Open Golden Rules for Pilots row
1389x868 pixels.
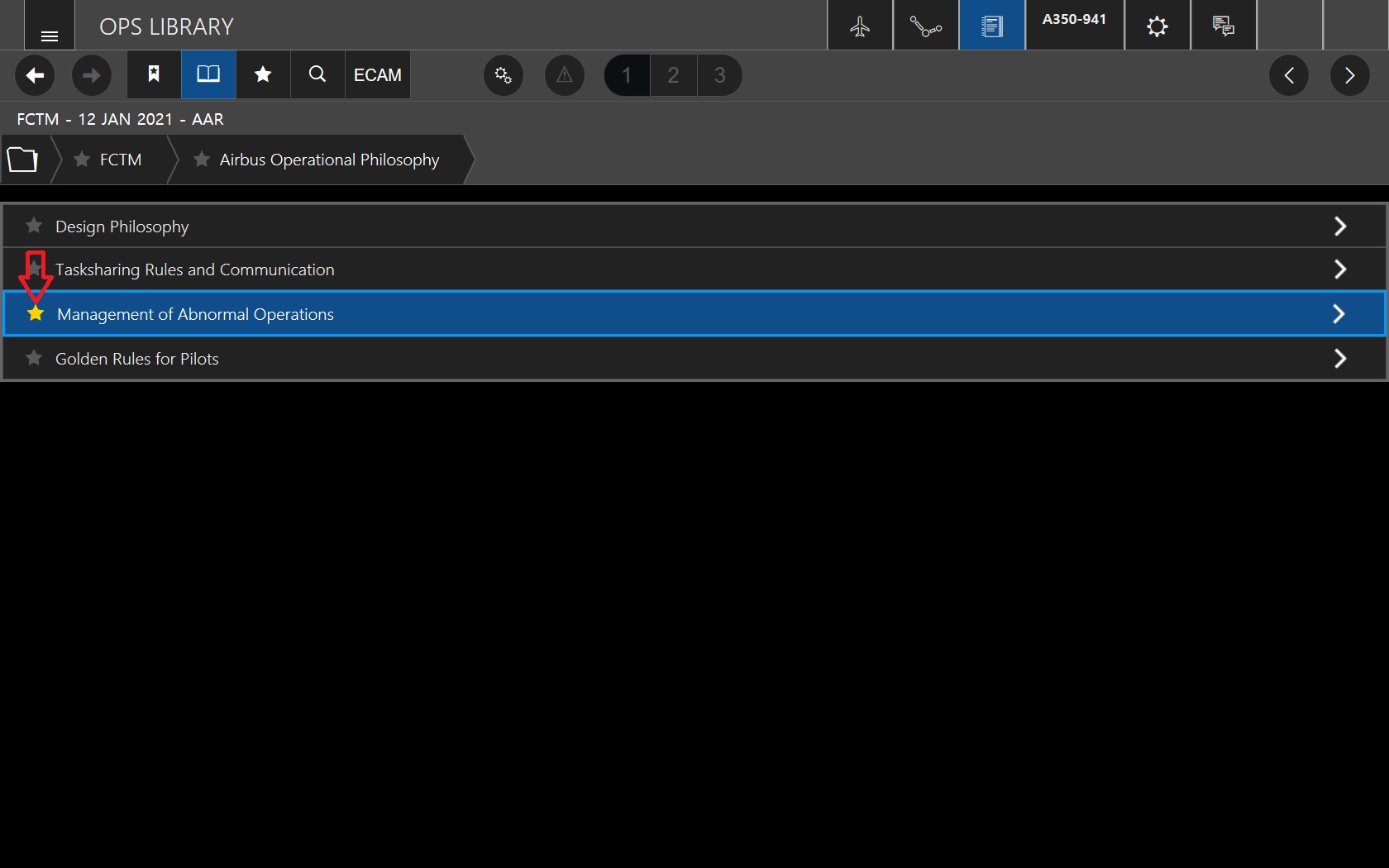point(694,358)
